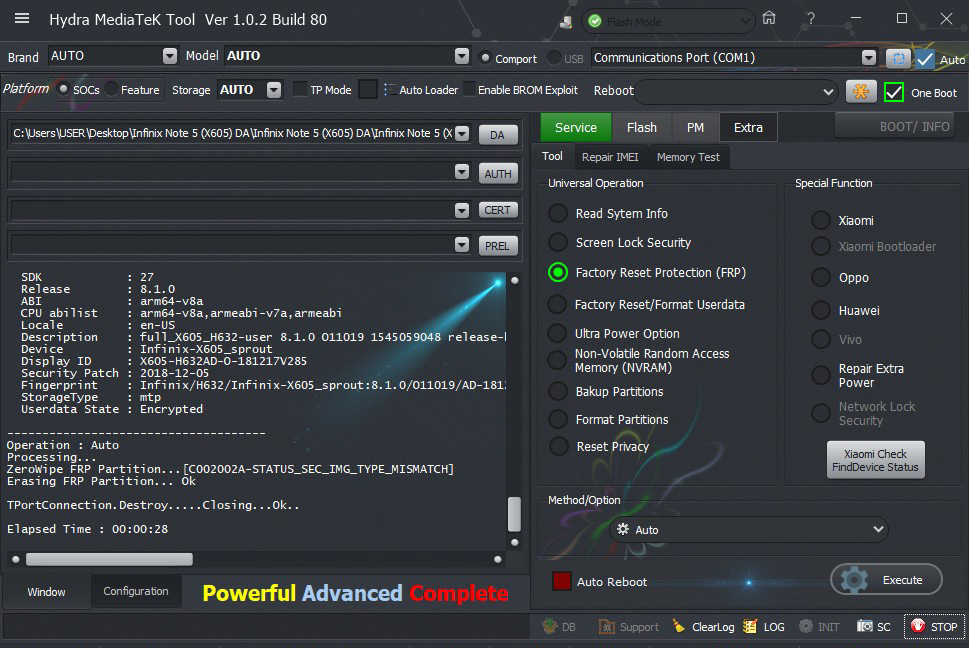This screenshot has height=648, width=969.
Task: Expand the DA file path dropdown
Action: tap(462, 133)
